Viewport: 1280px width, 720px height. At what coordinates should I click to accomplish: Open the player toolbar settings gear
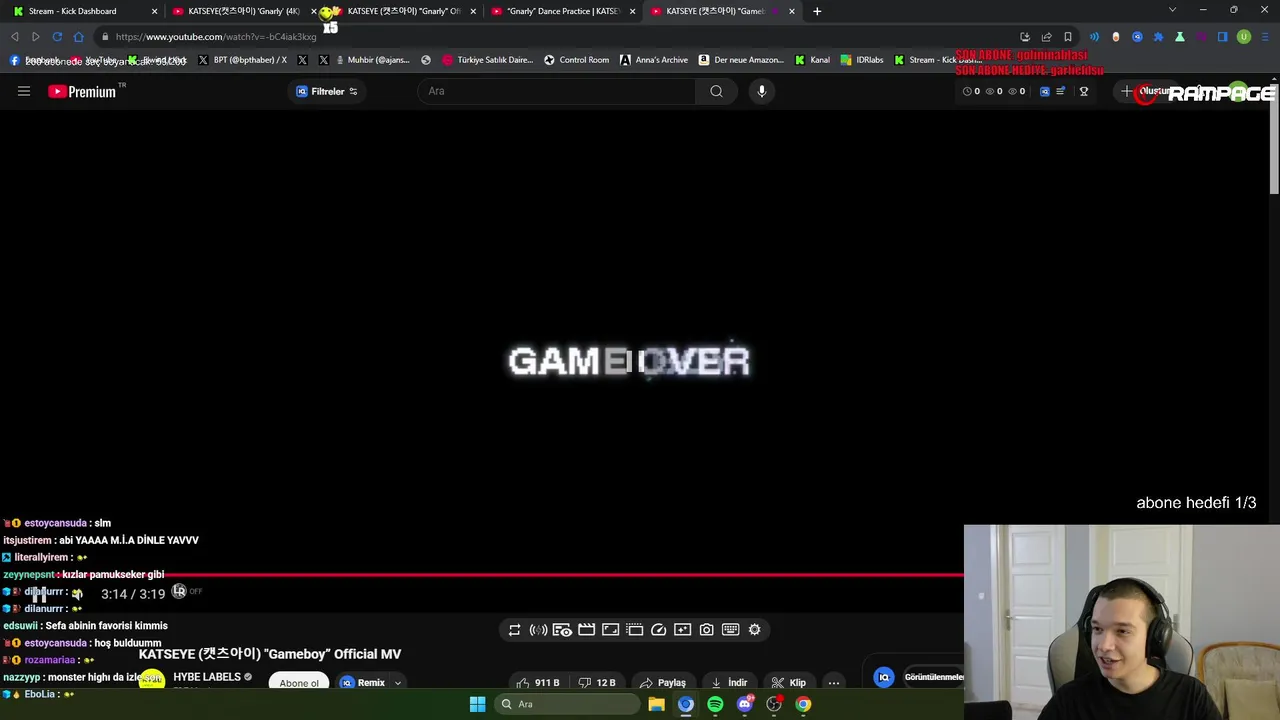[754, 630]
